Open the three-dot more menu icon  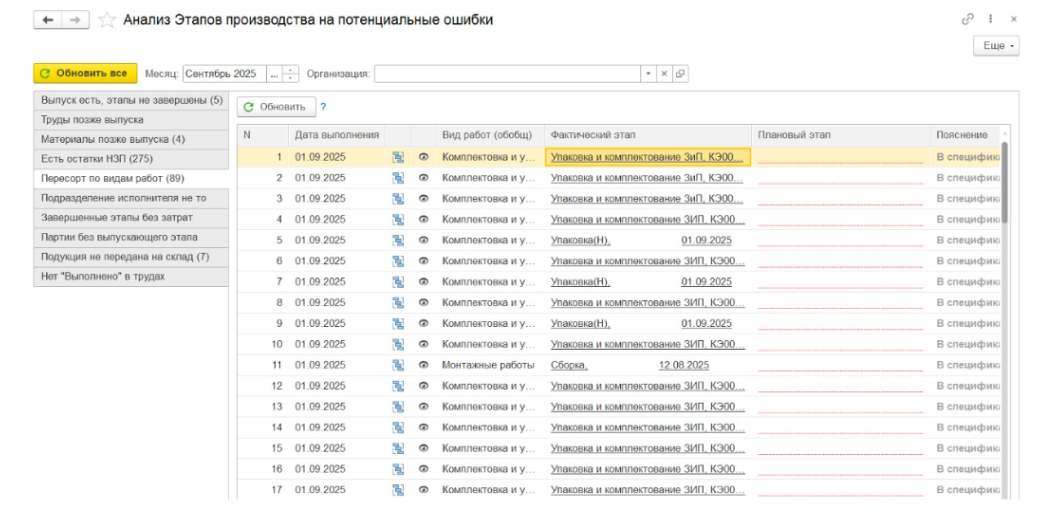(x=990, y=19)
